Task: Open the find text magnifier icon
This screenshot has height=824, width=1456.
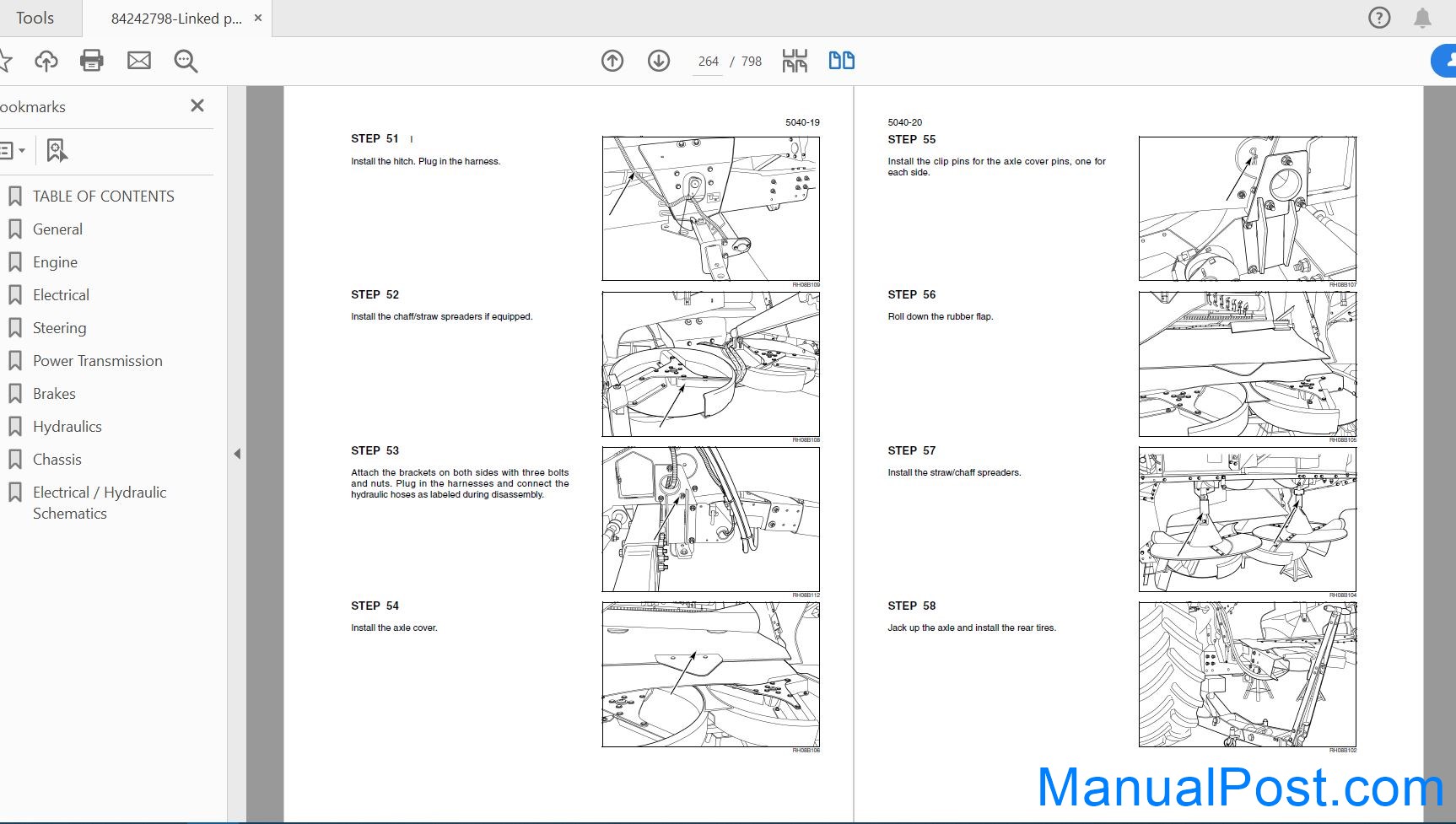Action: (186, 61)
